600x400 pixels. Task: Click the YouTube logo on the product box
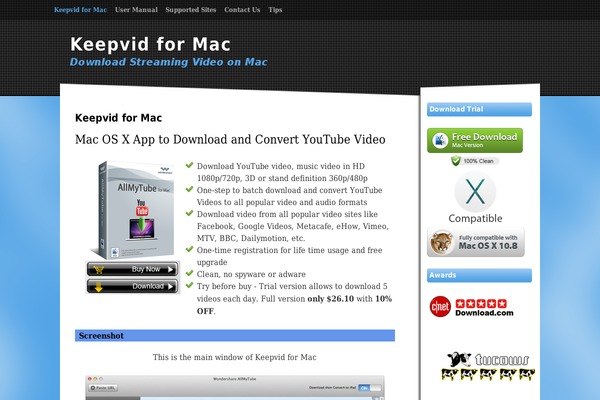tap(142, 208)
